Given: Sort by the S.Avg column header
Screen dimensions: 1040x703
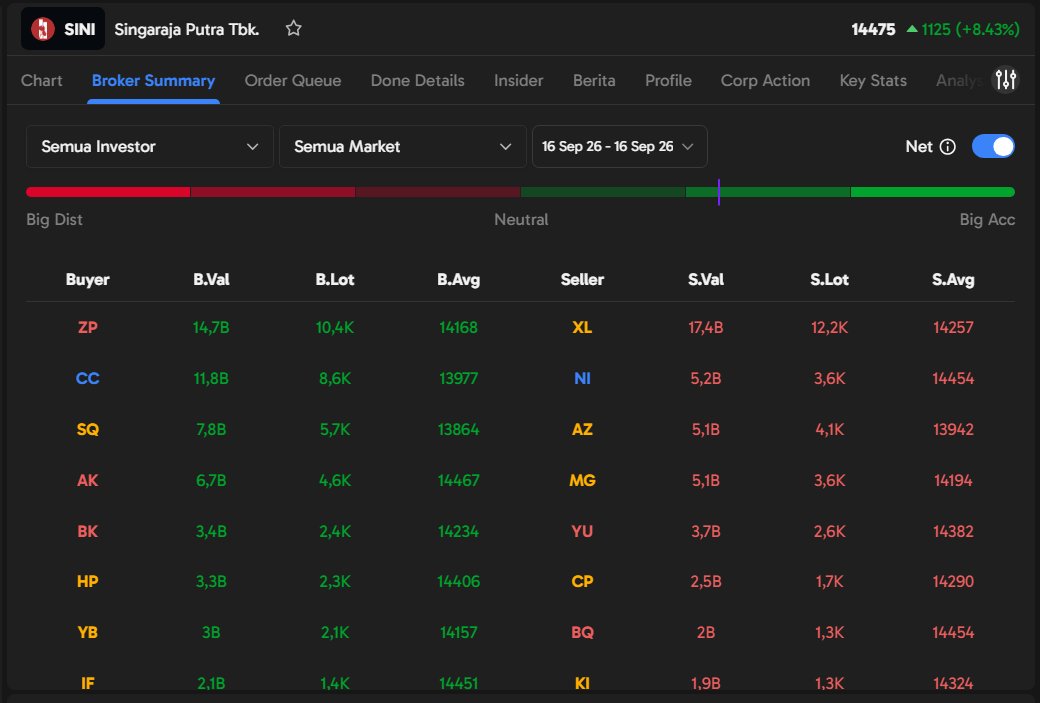Looking at the screenshot, I should pyautogui.click(x=953, y=279).
